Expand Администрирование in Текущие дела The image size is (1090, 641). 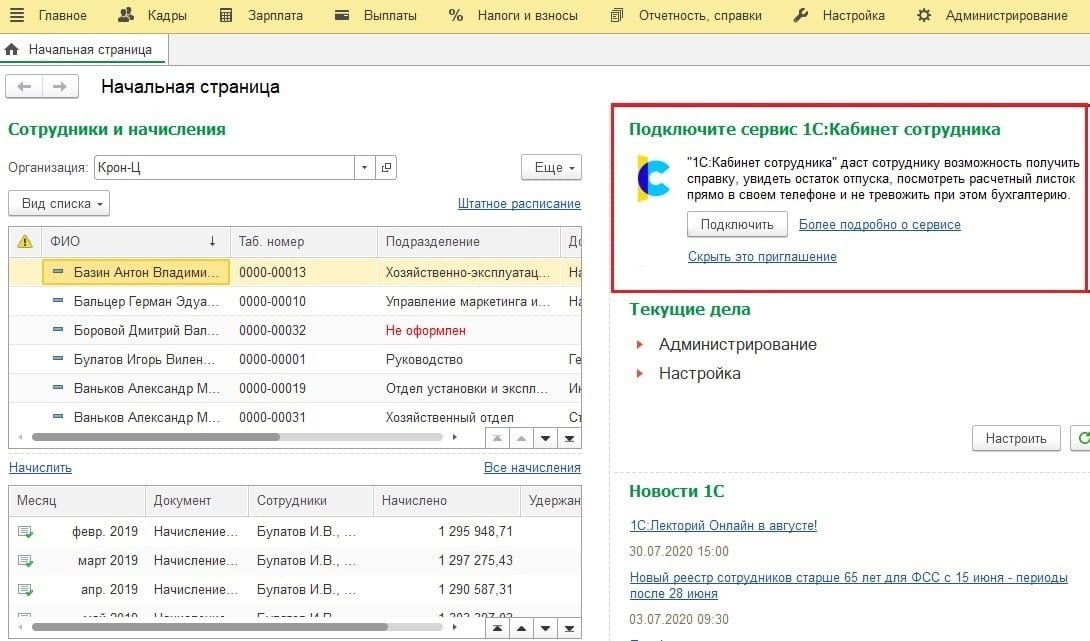(737, 344)
